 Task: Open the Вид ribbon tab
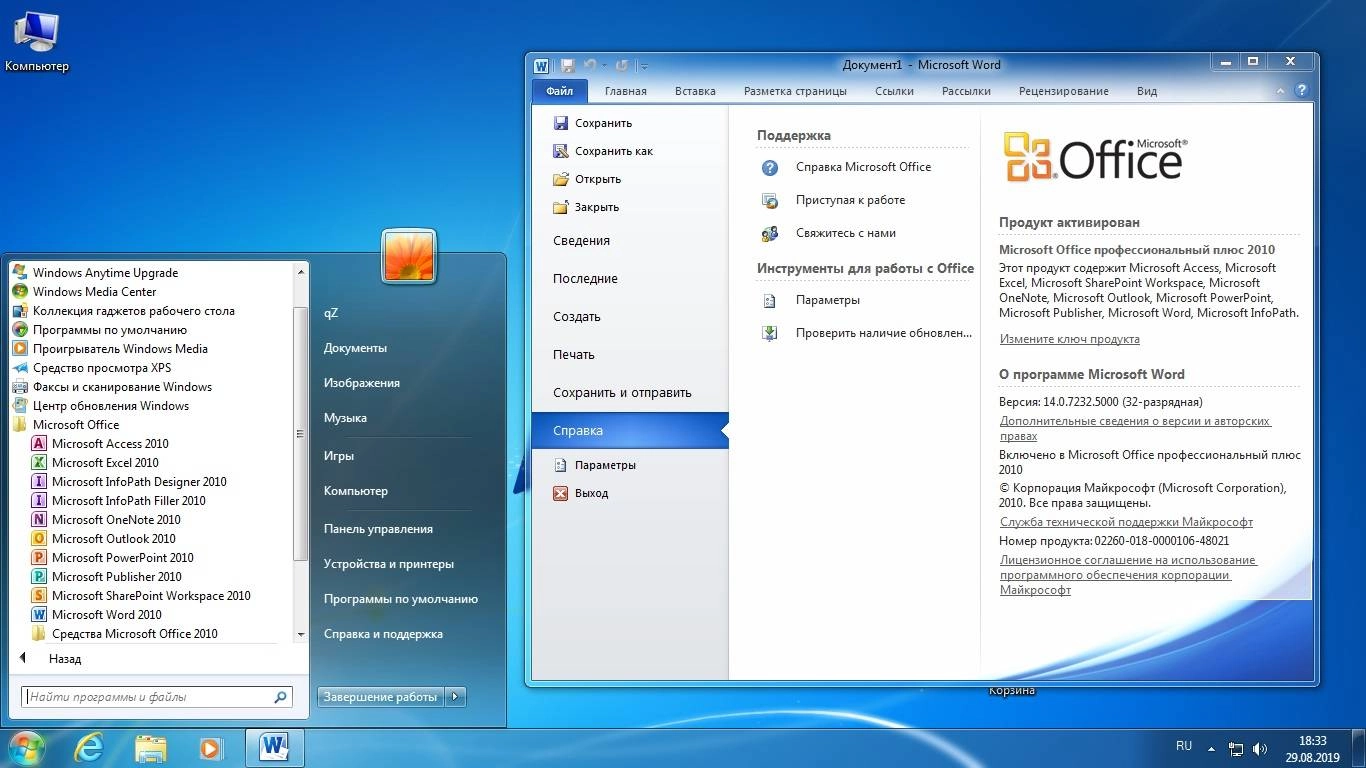1147,91
